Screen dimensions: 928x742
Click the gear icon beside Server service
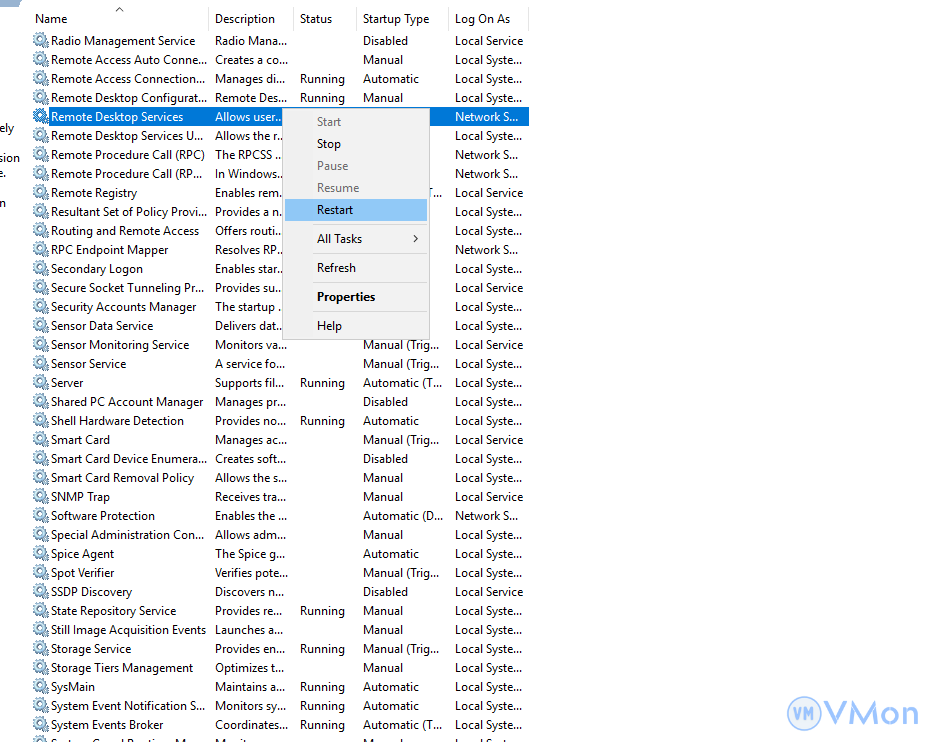click(x=40, y=383)
